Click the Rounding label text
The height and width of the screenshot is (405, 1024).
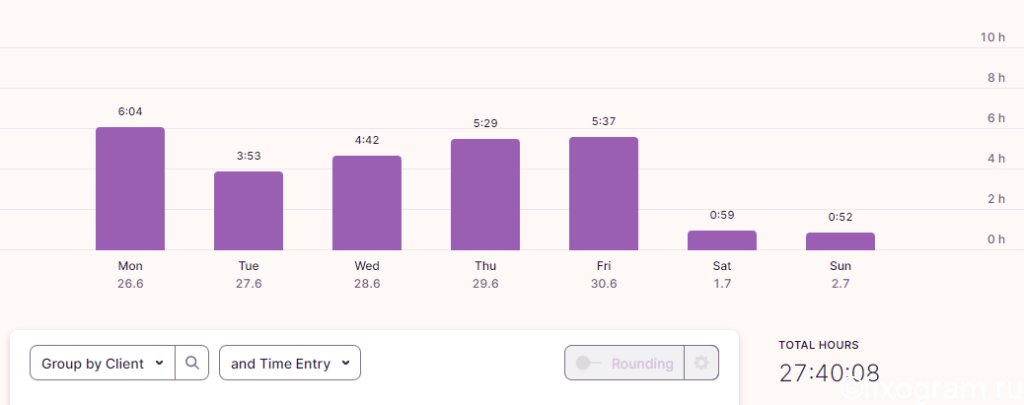coord(642,363)
